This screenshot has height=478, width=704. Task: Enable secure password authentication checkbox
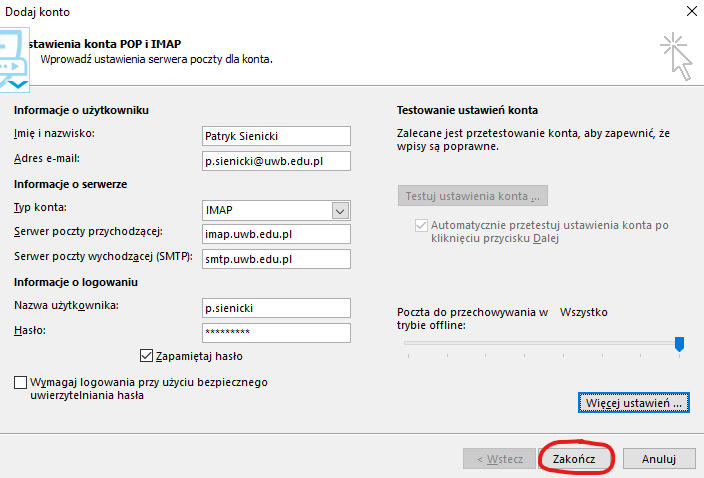point(20,382)
